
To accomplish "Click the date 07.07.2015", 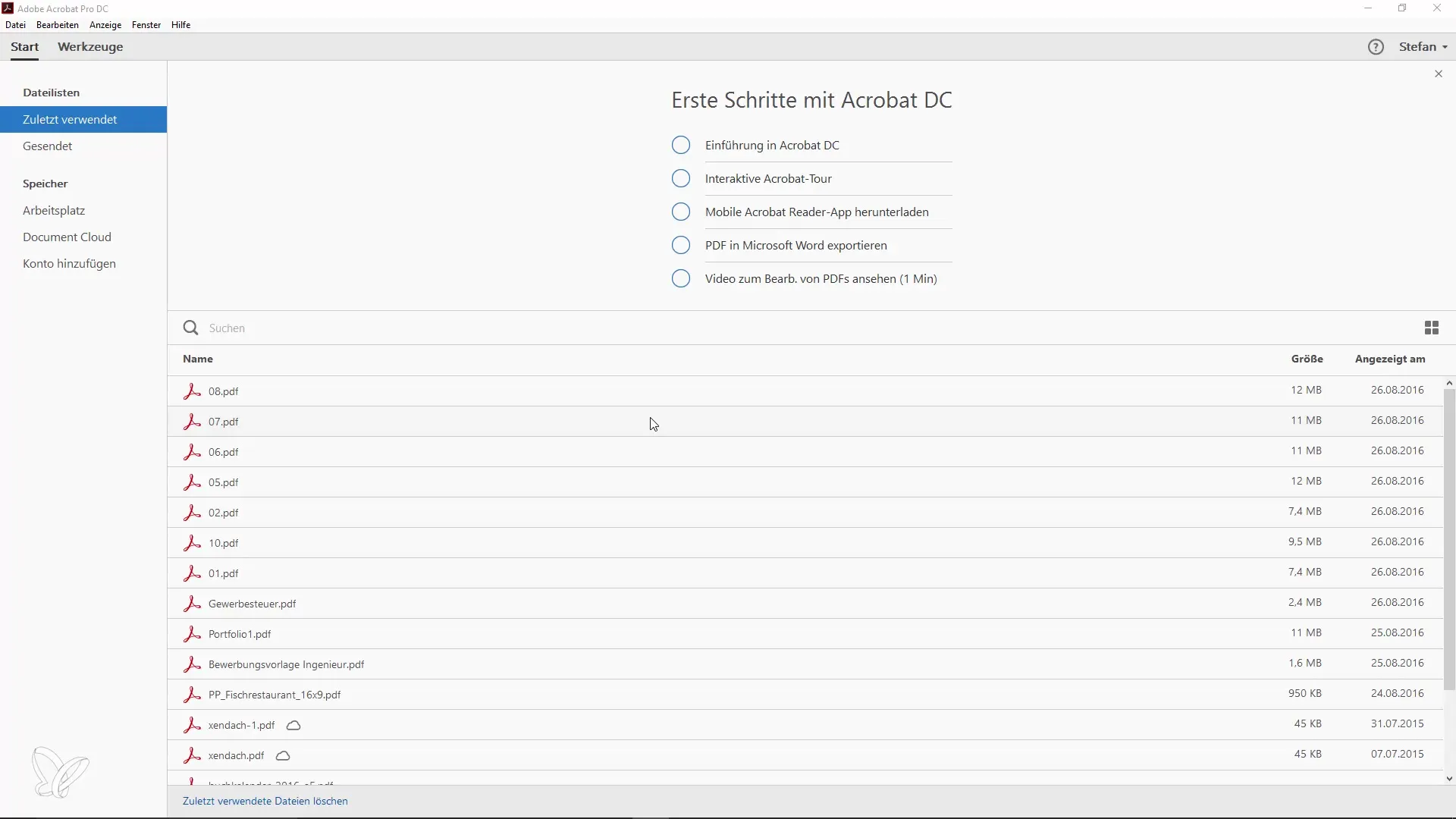I will coord(1397,754).
